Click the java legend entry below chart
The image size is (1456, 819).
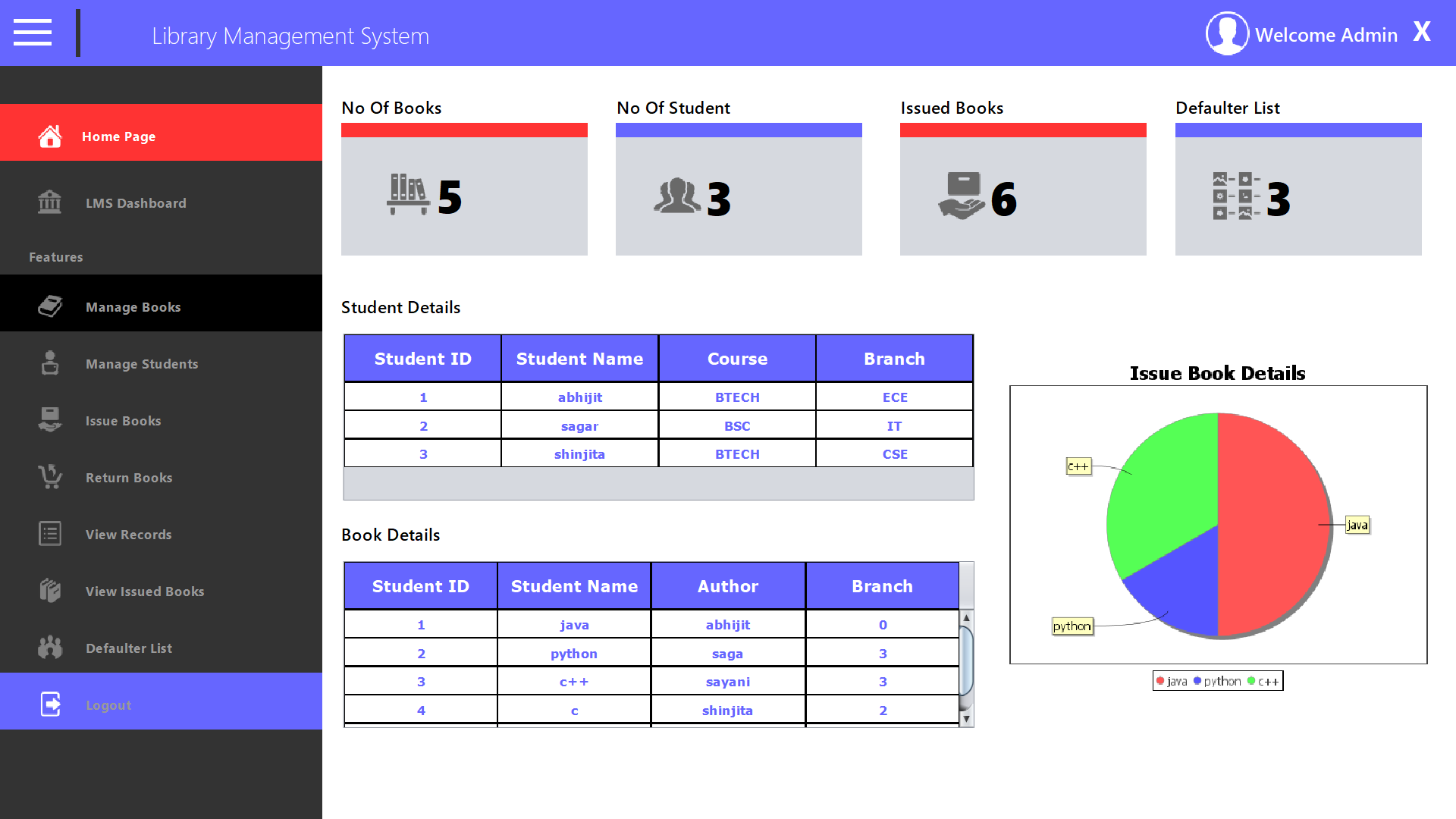pos(1172,681)
